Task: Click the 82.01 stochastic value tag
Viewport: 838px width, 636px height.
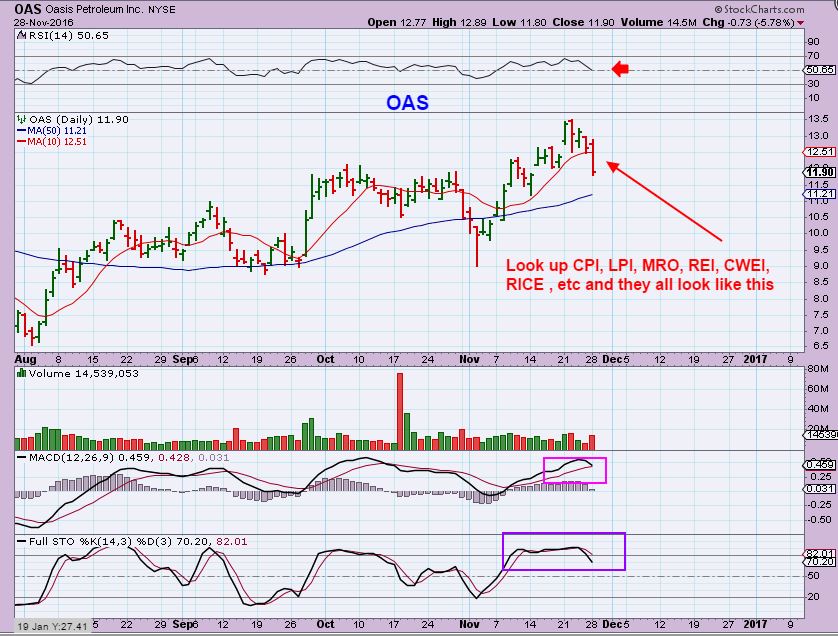Action: [x=820, y=553]
